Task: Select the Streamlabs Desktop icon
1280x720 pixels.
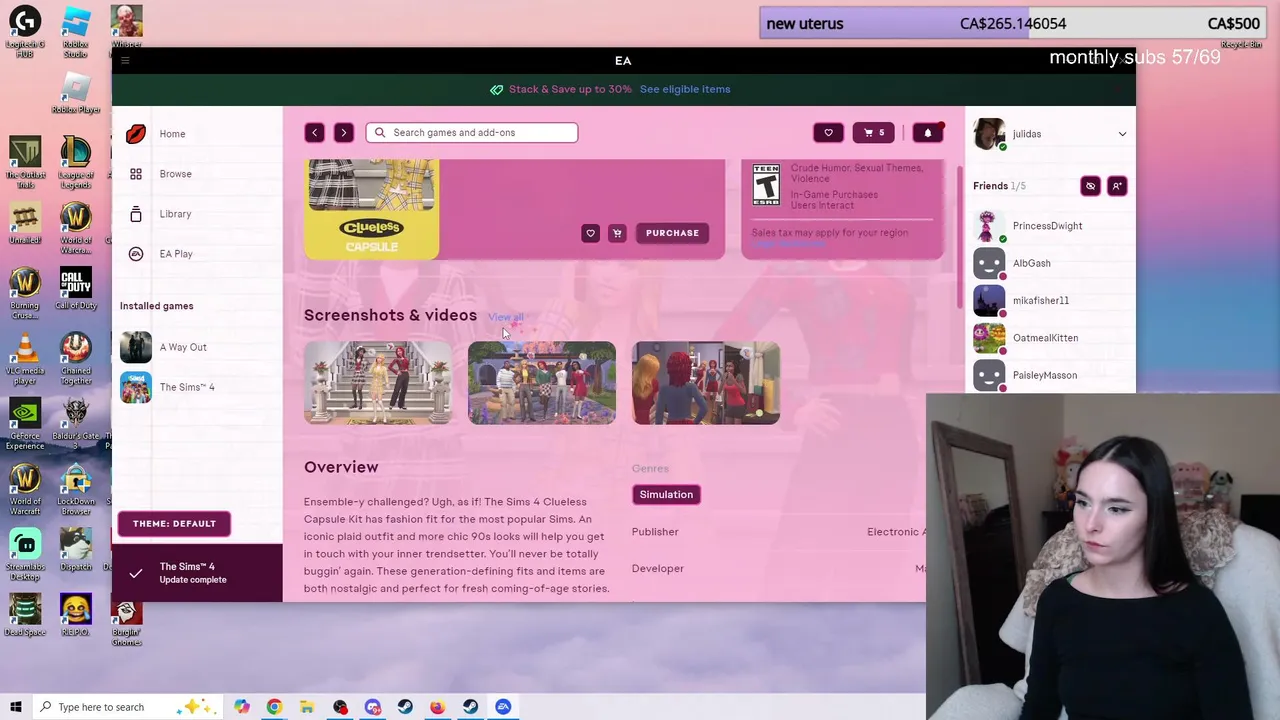Action: tap(25, 555)
